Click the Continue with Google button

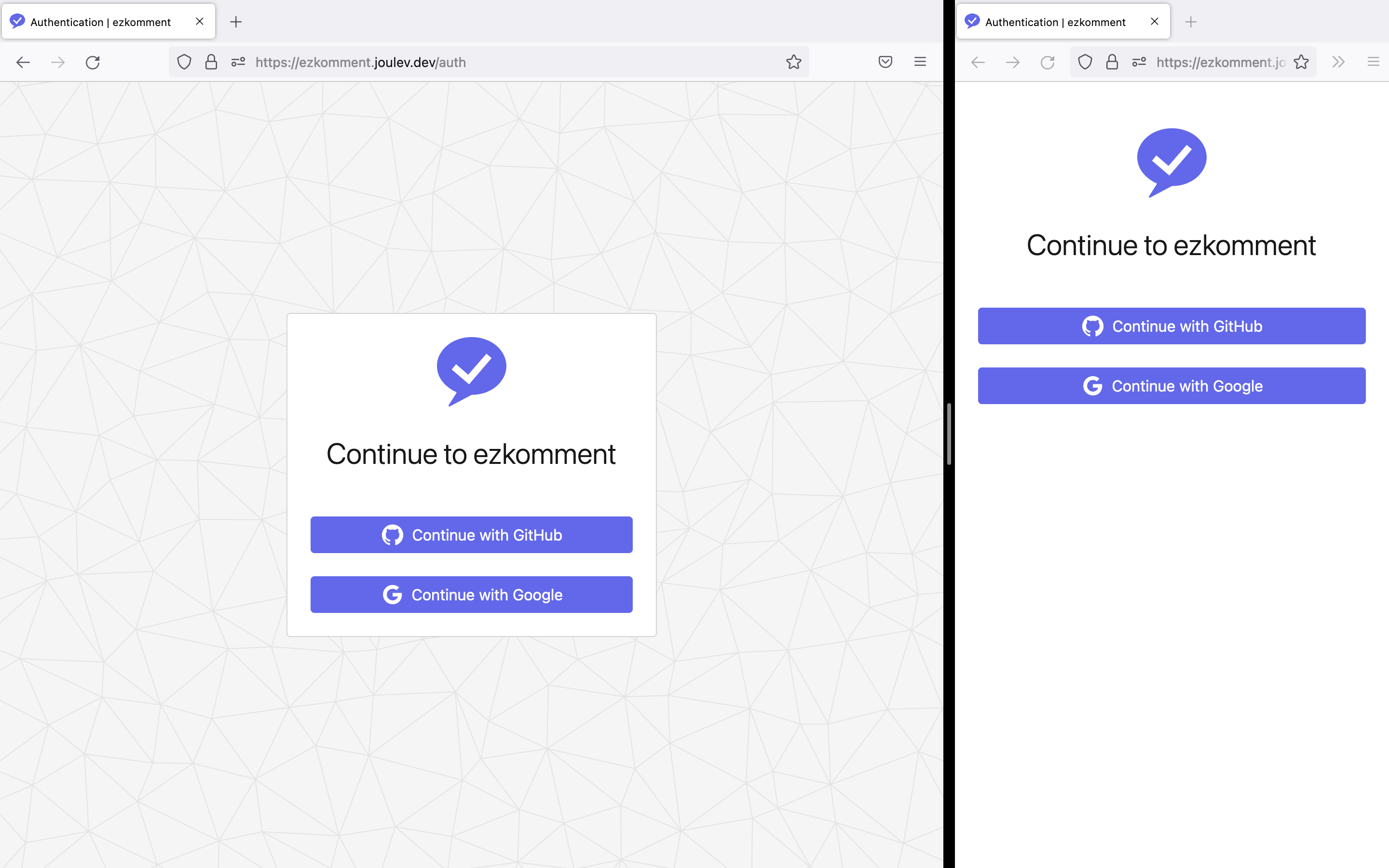tap(471, 594)
